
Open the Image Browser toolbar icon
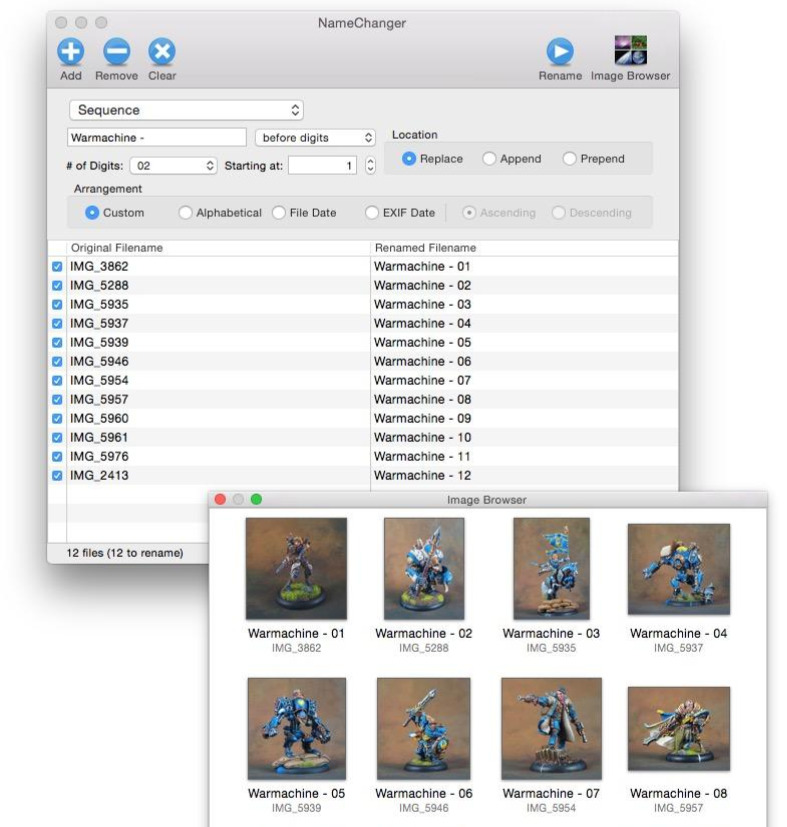(630, 52)
